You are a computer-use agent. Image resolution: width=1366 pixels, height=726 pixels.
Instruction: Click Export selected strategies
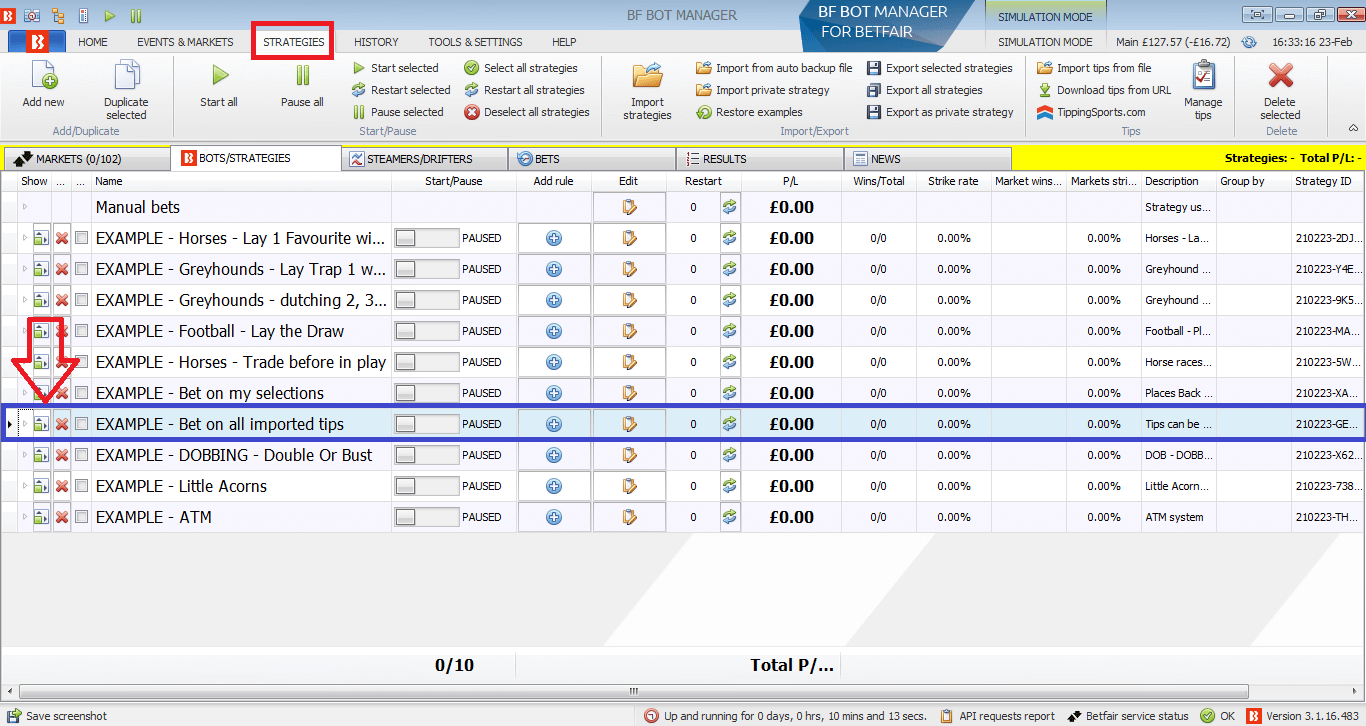[x=939, y=68]
